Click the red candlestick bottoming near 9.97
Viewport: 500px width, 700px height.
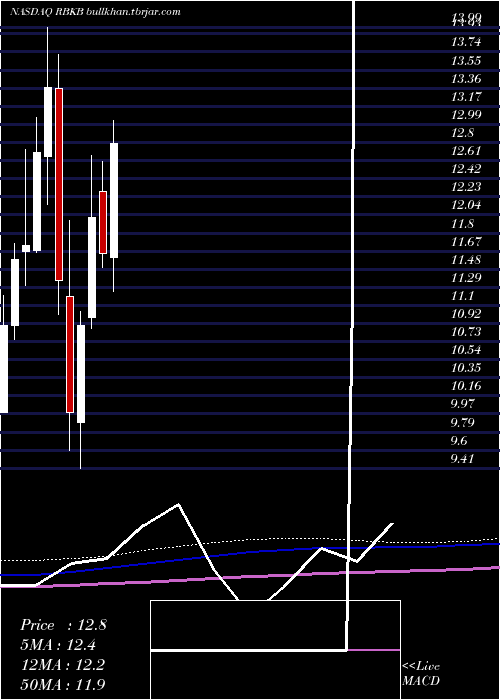pos(70,354)
